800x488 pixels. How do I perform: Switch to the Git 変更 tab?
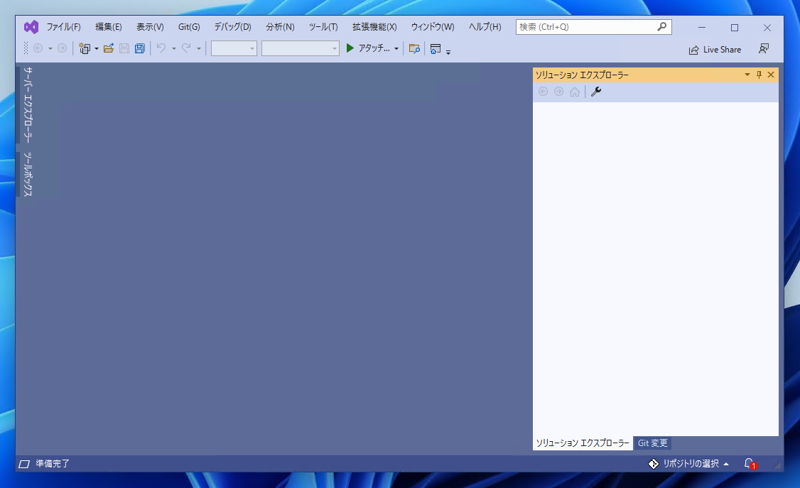[652, 443]
